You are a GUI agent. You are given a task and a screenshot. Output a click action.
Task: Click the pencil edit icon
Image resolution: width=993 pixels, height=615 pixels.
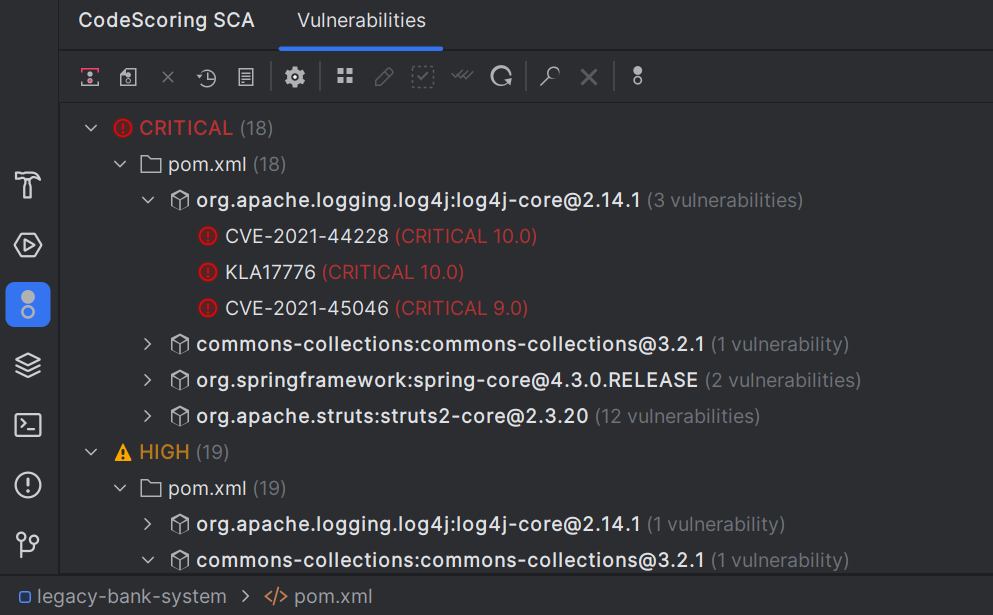pyautogui.click(x=384, y=77)
